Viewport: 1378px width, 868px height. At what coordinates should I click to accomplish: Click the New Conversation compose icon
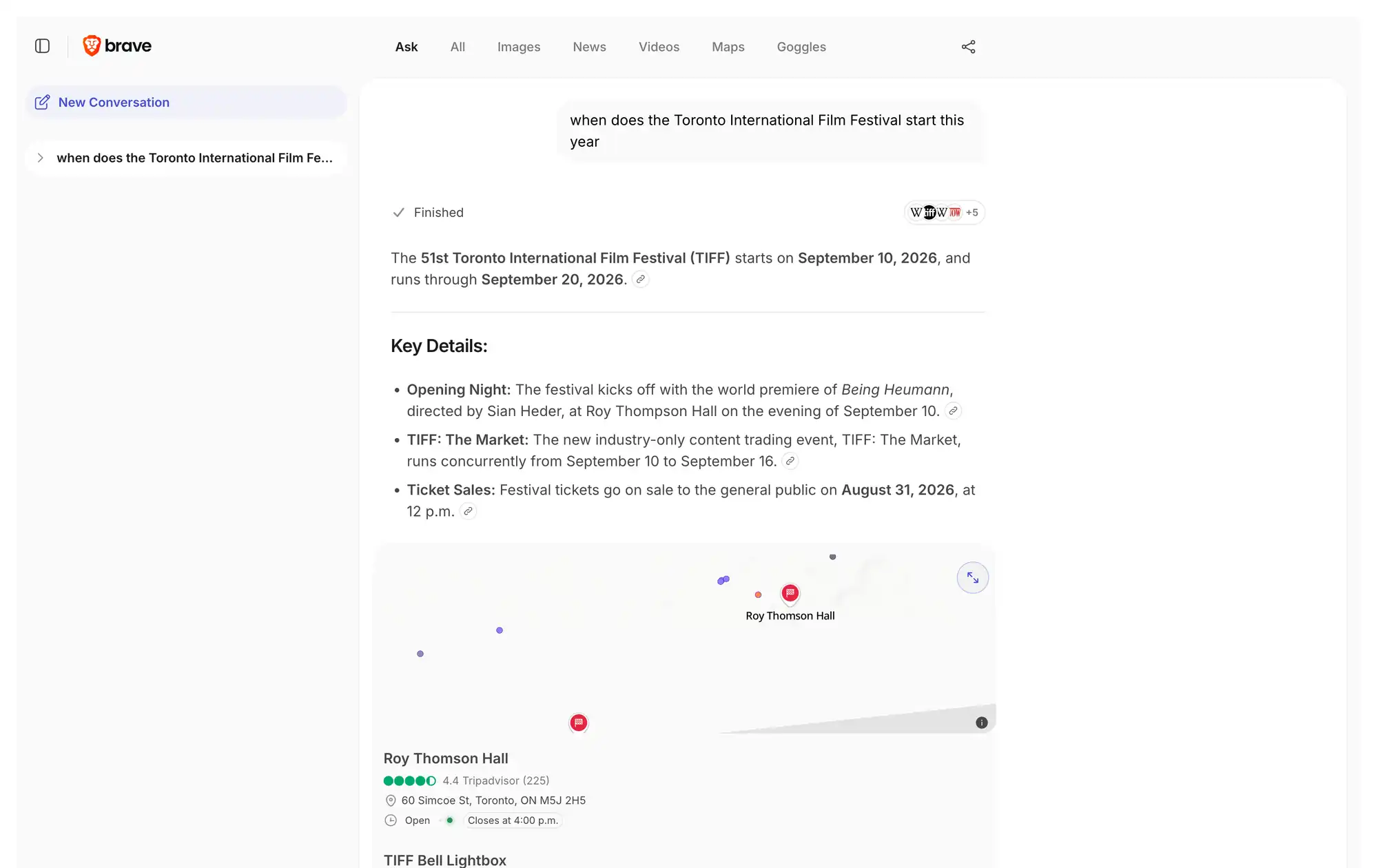pyautogui.click(x=42, y=103)
